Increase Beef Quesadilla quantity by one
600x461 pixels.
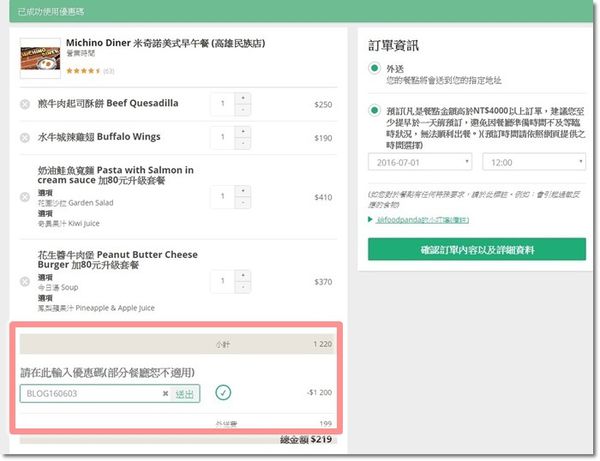click(x=244, y=98)
